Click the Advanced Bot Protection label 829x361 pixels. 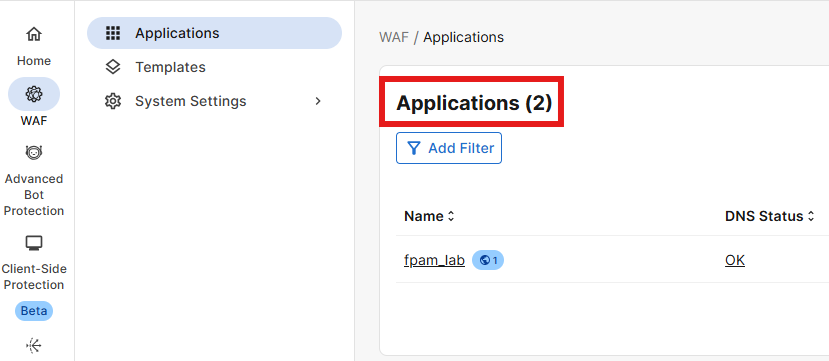tap(34, 195)
